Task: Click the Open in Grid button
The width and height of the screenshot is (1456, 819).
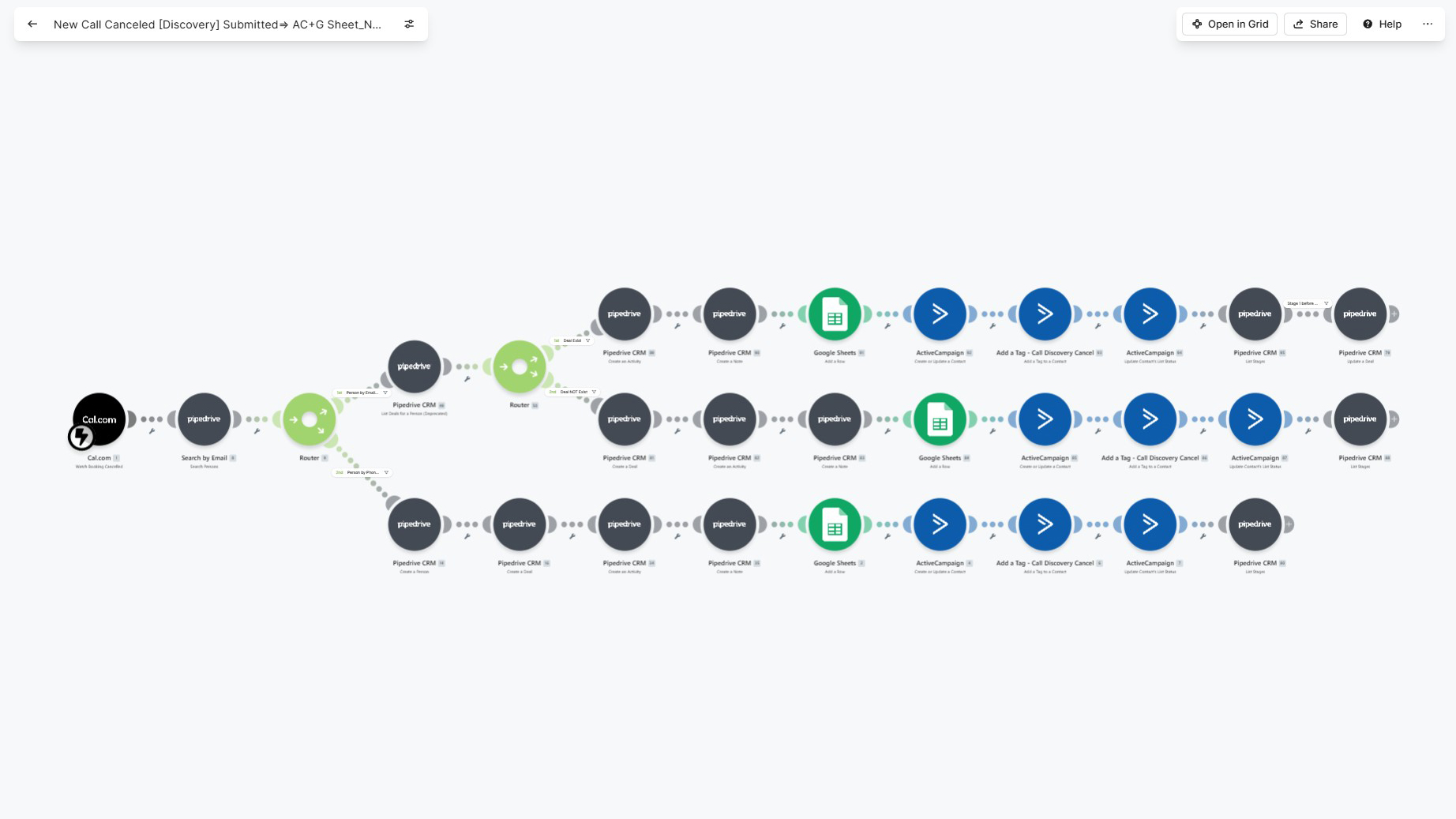Action: pos(1229,24)
